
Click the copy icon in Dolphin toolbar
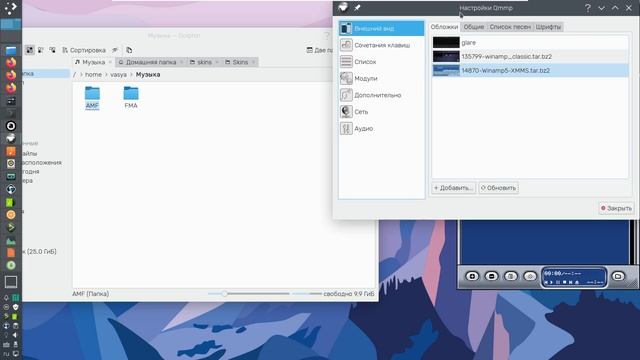[129, 50]
